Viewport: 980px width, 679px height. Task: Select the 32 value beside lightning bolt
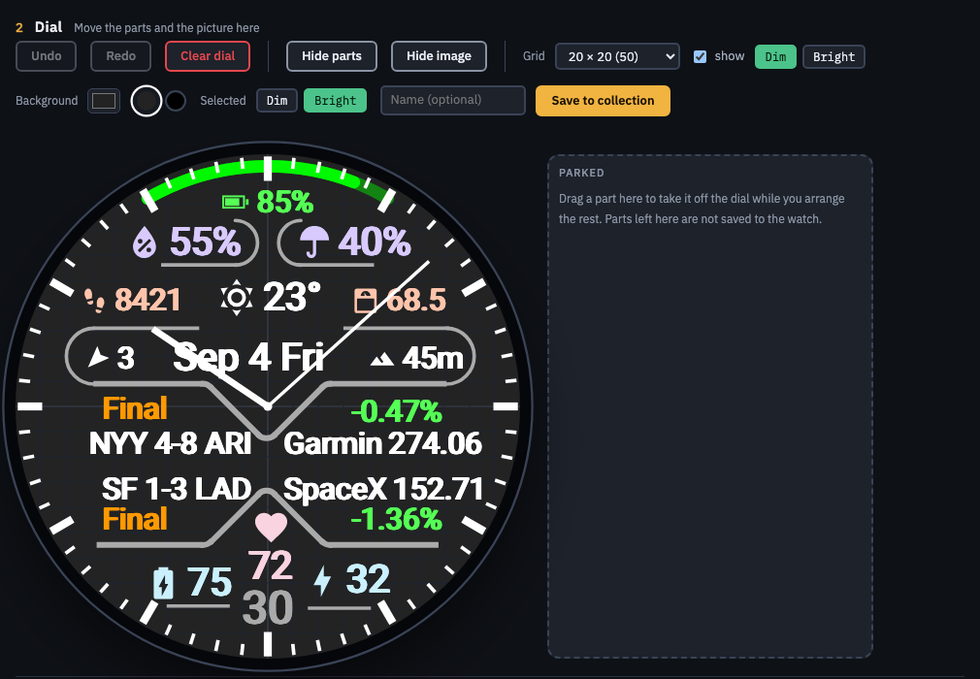[368, 579]
